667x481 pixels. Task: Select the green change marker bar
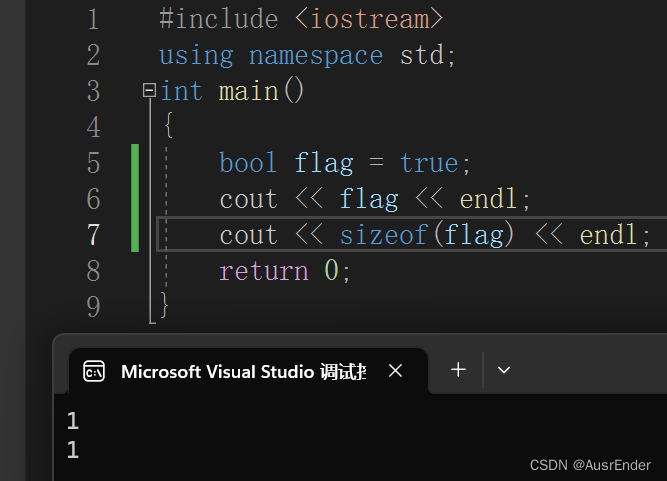[135, 198]
